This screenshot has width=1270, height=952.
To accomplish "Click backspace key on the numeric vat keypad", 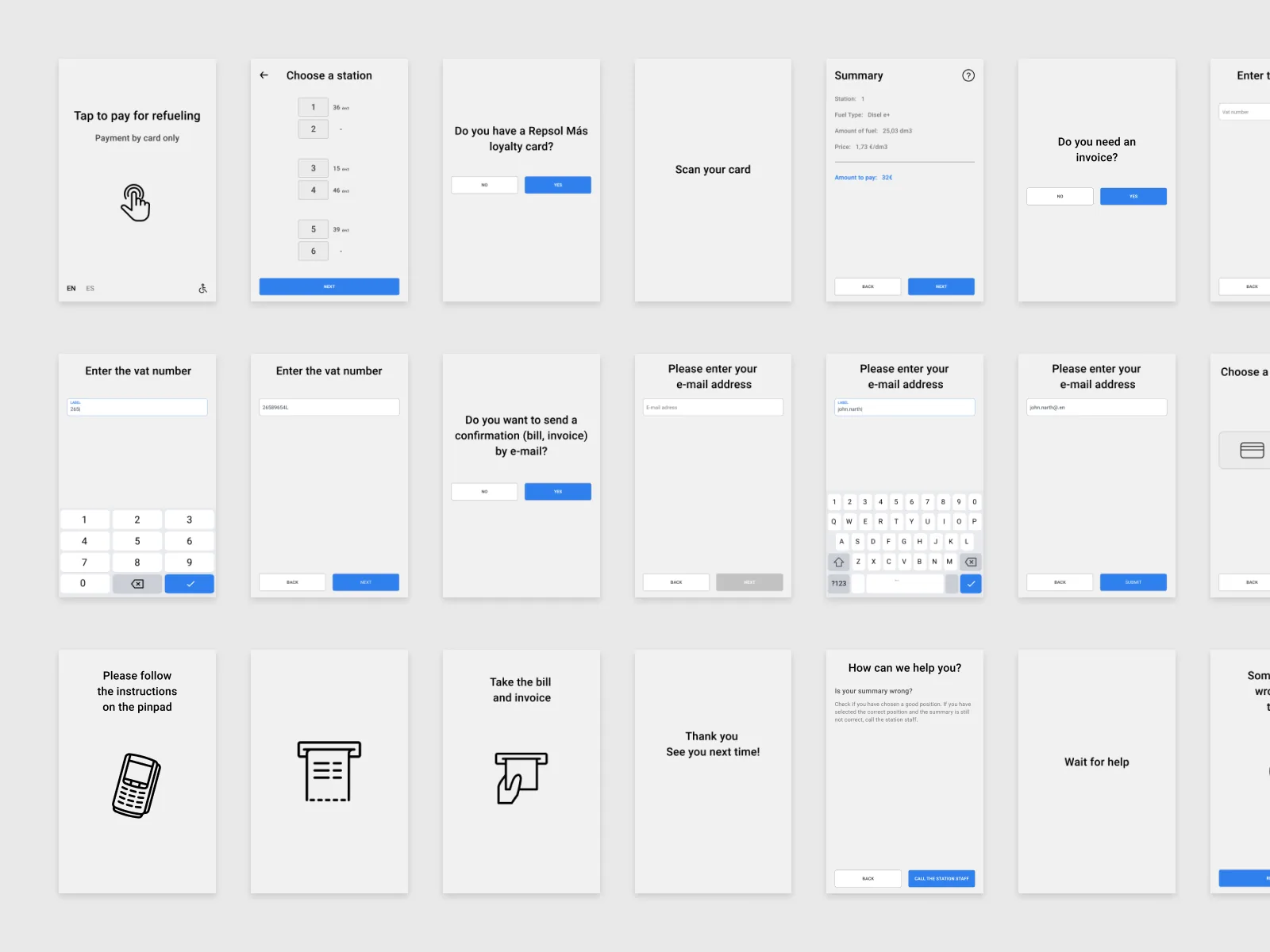I will point(137,584).
